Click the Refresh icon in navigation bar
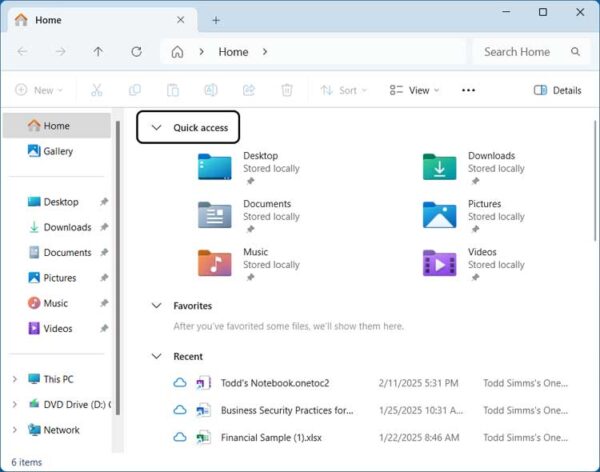Image resolution: width=600 pixels, height=472 pixels. (135, 52)
